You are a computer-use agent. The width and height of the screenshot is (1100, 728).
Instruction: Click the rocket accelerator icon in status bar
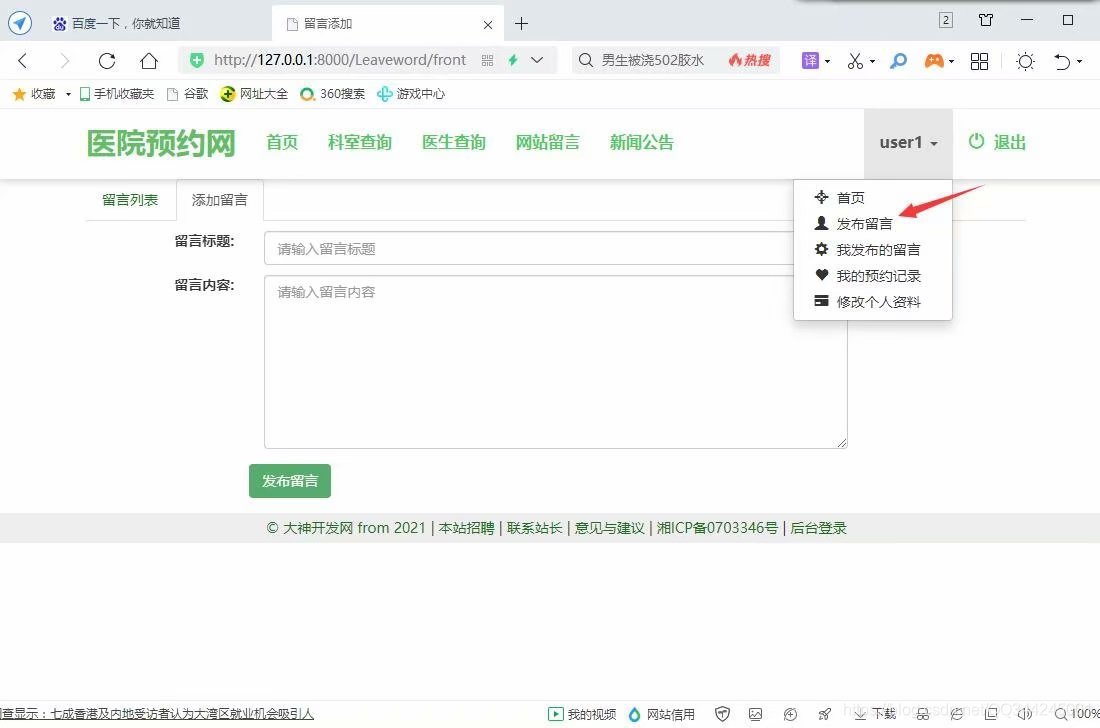pyautogui.click(x=825, y=714)
